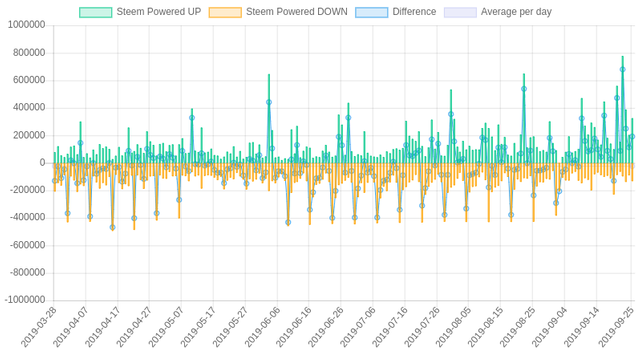Toggle the Steem Powered DOWN legend swatch

pyautogui.click(x=225, y=12)
